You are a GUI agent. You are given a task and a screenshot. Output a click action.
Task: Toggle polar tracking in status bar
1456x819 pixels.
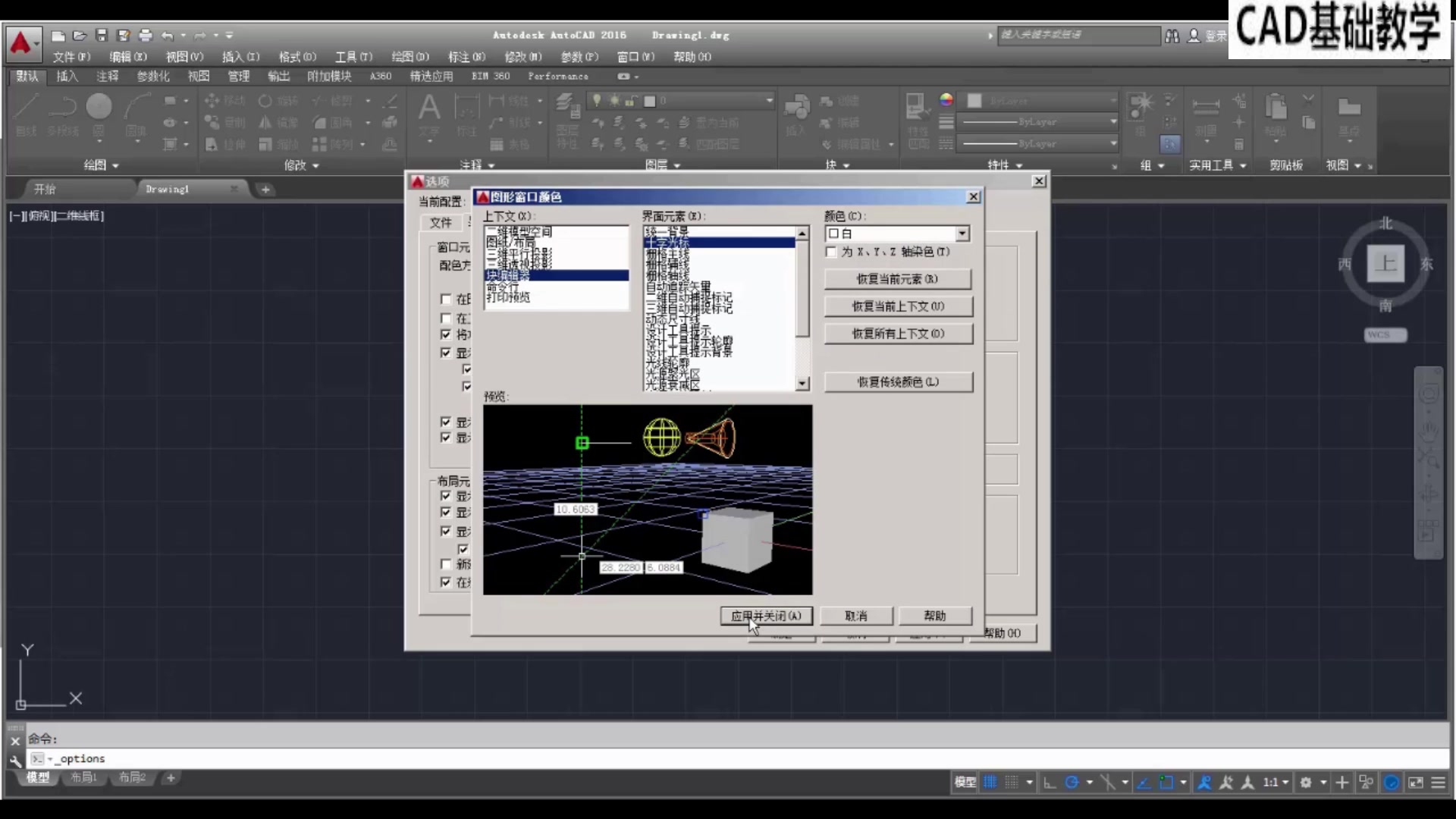tap(1072, 783)
